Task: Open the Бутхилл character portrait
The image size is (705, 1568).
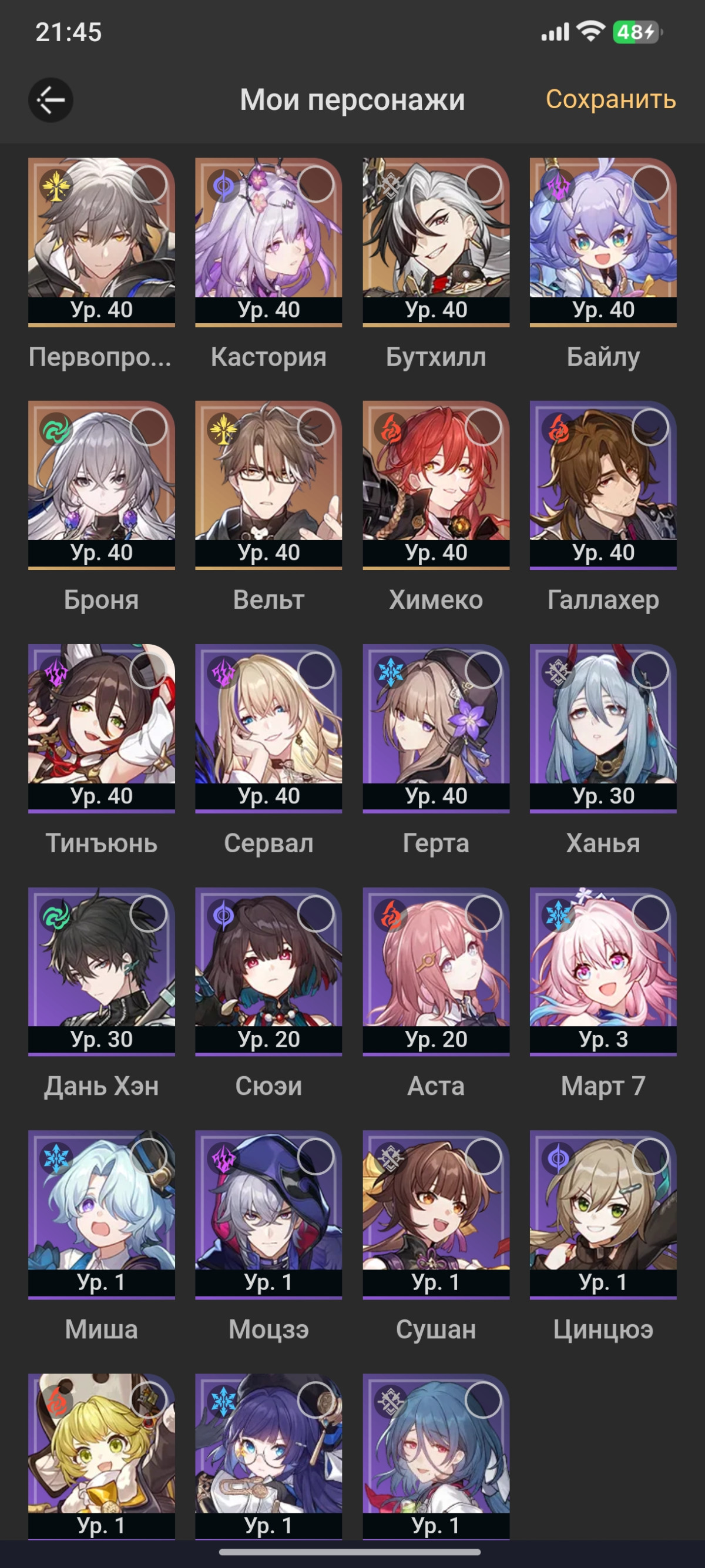Action: click(436, 242)
